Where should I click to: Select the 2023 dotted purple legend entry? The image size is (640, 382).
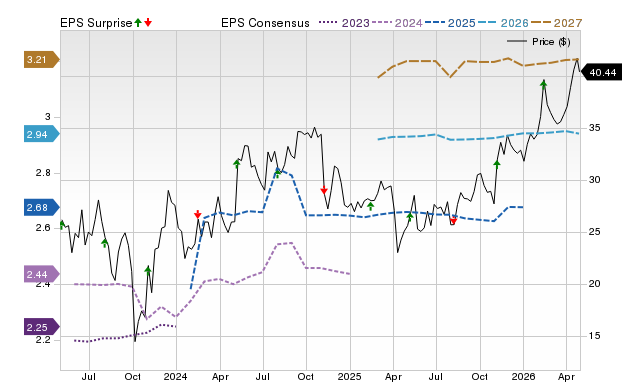pyautogui.click(x=344, y=23)
